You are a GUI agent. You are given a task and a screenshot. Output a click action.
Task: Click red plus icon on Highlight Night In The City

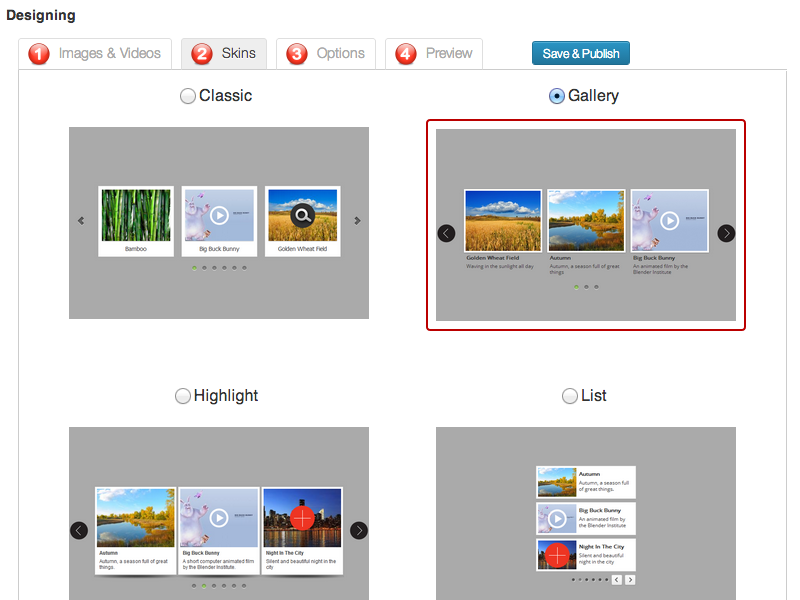pyautogui.click(x=302, y=518)
